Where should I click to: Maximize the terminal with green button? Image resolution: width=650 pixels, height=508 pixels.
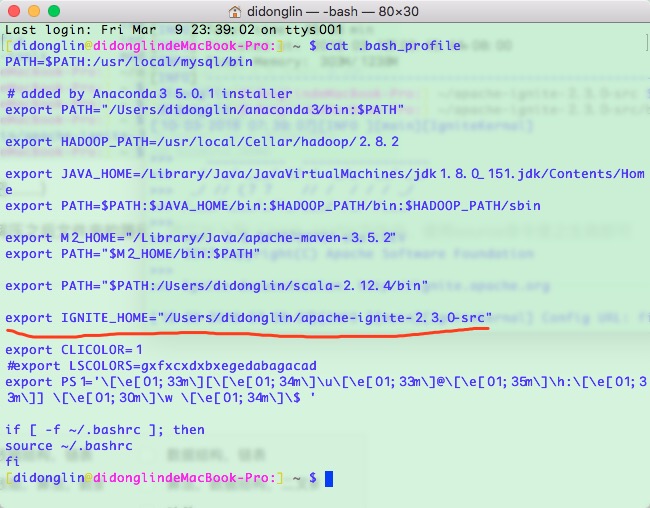54,11
